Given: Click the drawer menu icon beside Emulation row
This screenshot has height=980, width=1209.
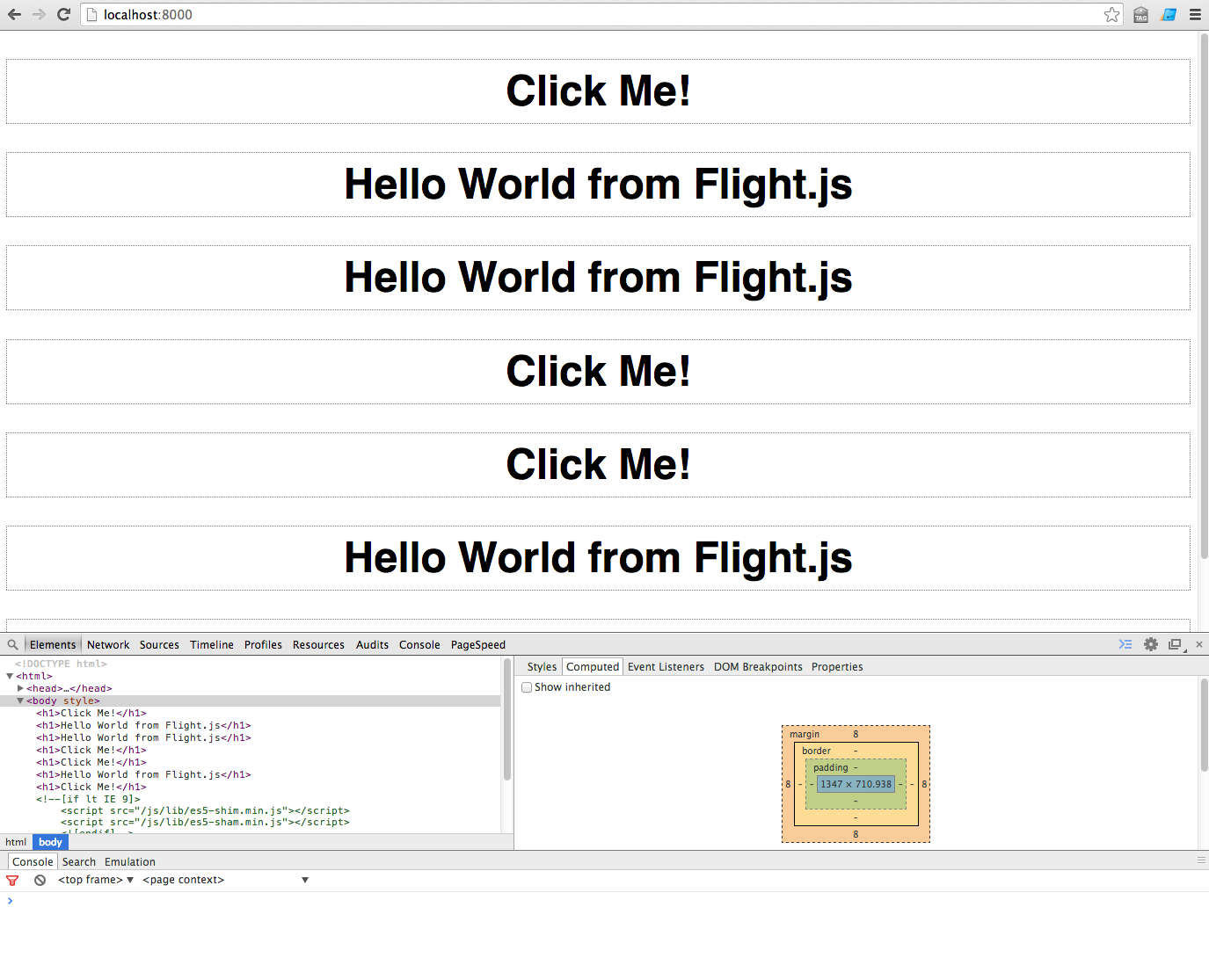Looking at the screenshot, I should [1201, 860].
